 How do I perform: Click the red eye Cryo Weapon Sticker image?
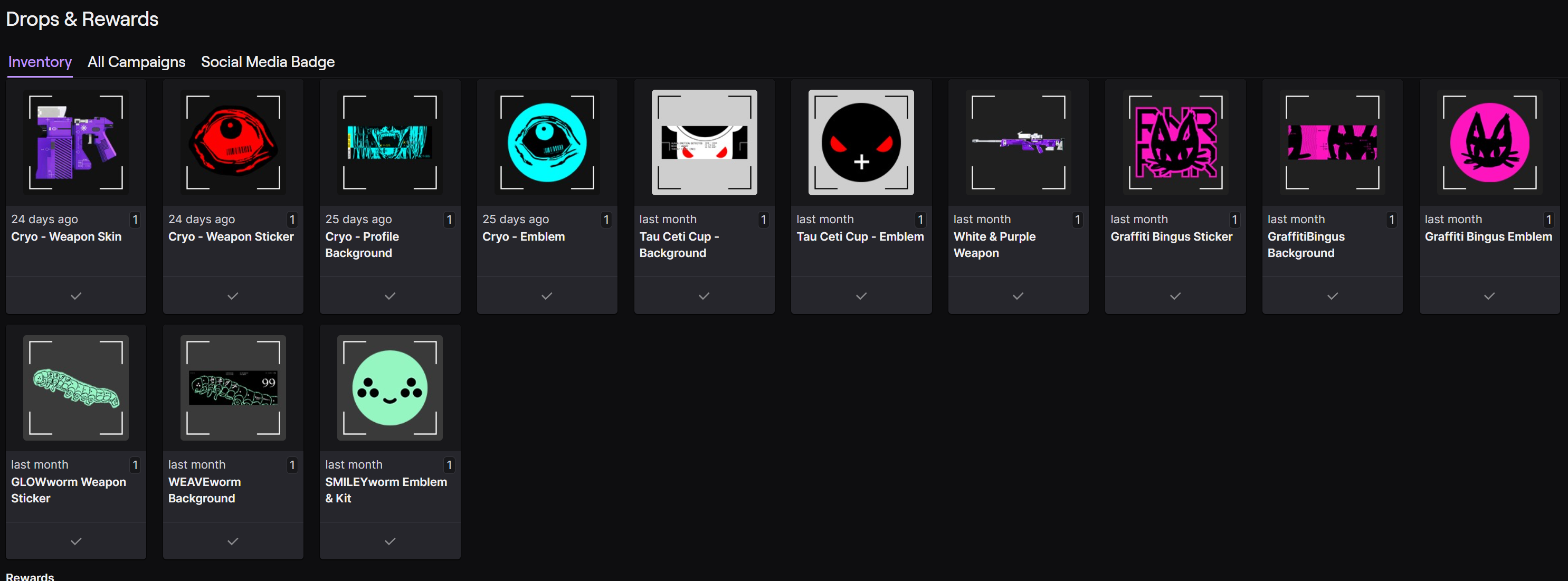click(x=233, y=142)
